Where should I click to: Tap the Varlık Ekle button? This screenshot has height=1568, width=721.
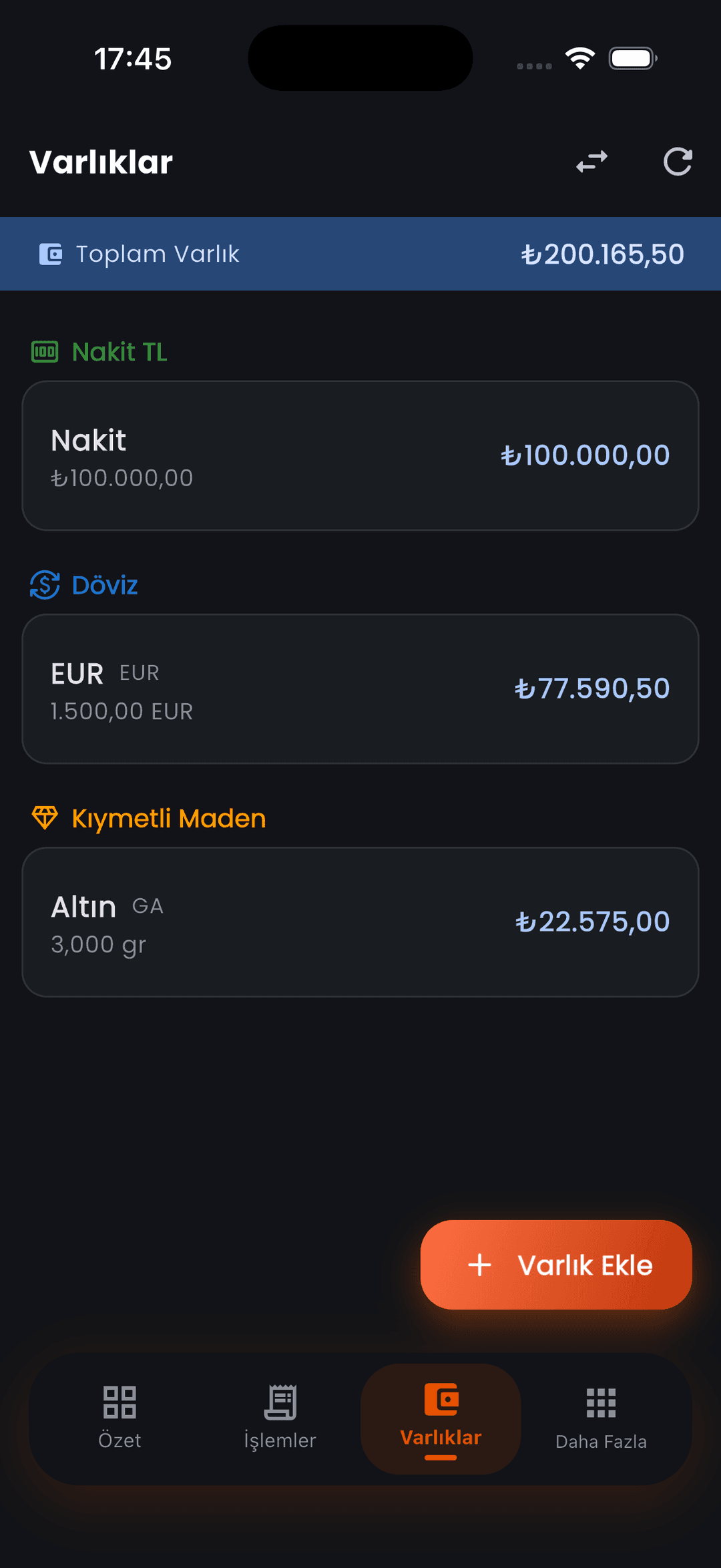(556, 1264)
